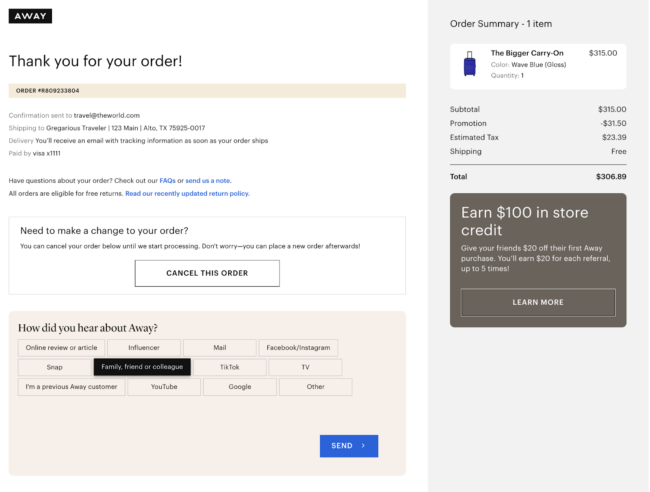Read our recently updated return policy
The height and width of the screenshot is (492, 650).
click(x=187, y=193)
